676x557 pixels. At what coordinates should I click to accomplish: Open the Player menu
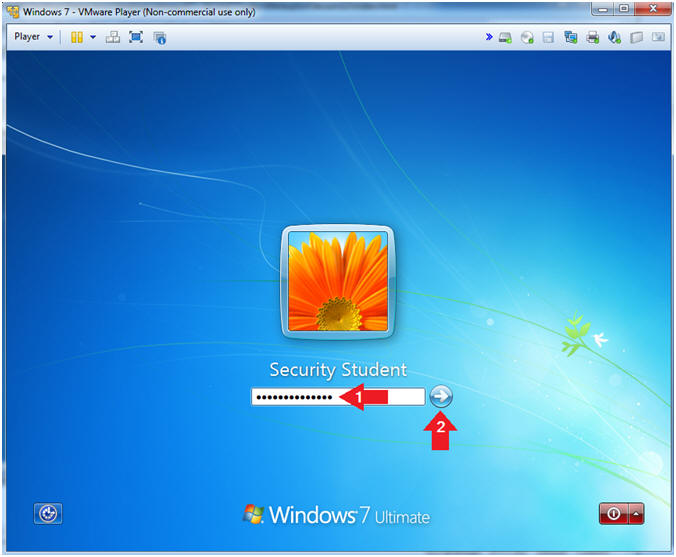pyautogui.click(x=33, y=37)
